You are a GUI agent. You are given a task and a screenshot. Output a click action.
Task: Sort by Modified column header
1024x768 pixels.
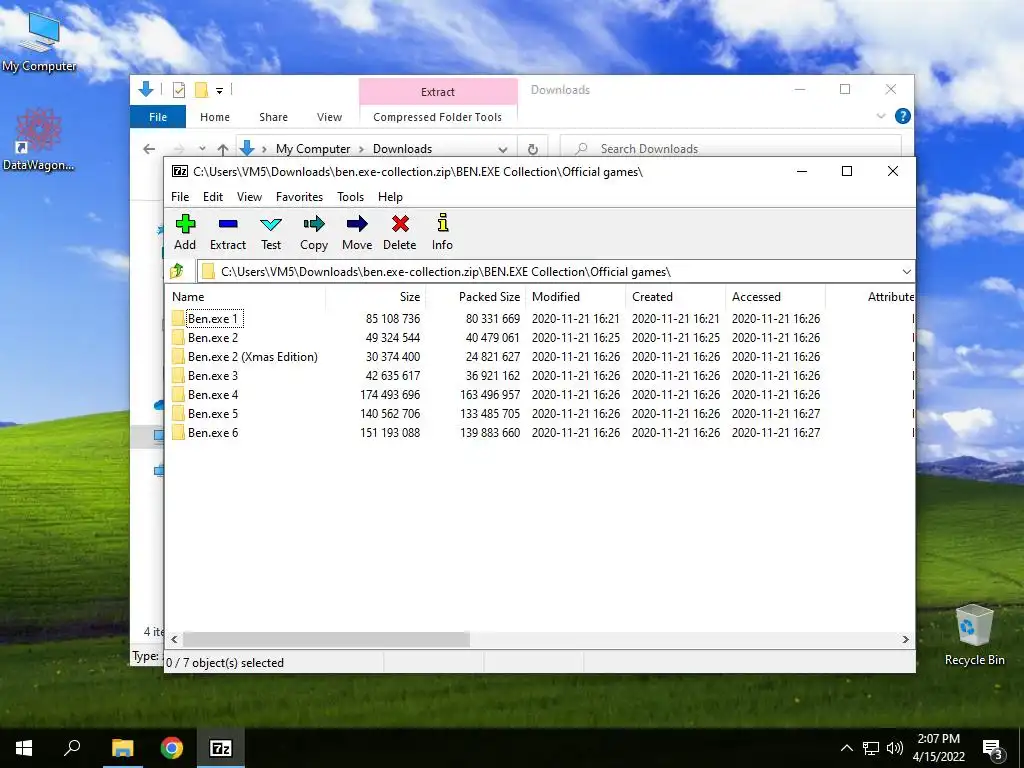point(576,296)
